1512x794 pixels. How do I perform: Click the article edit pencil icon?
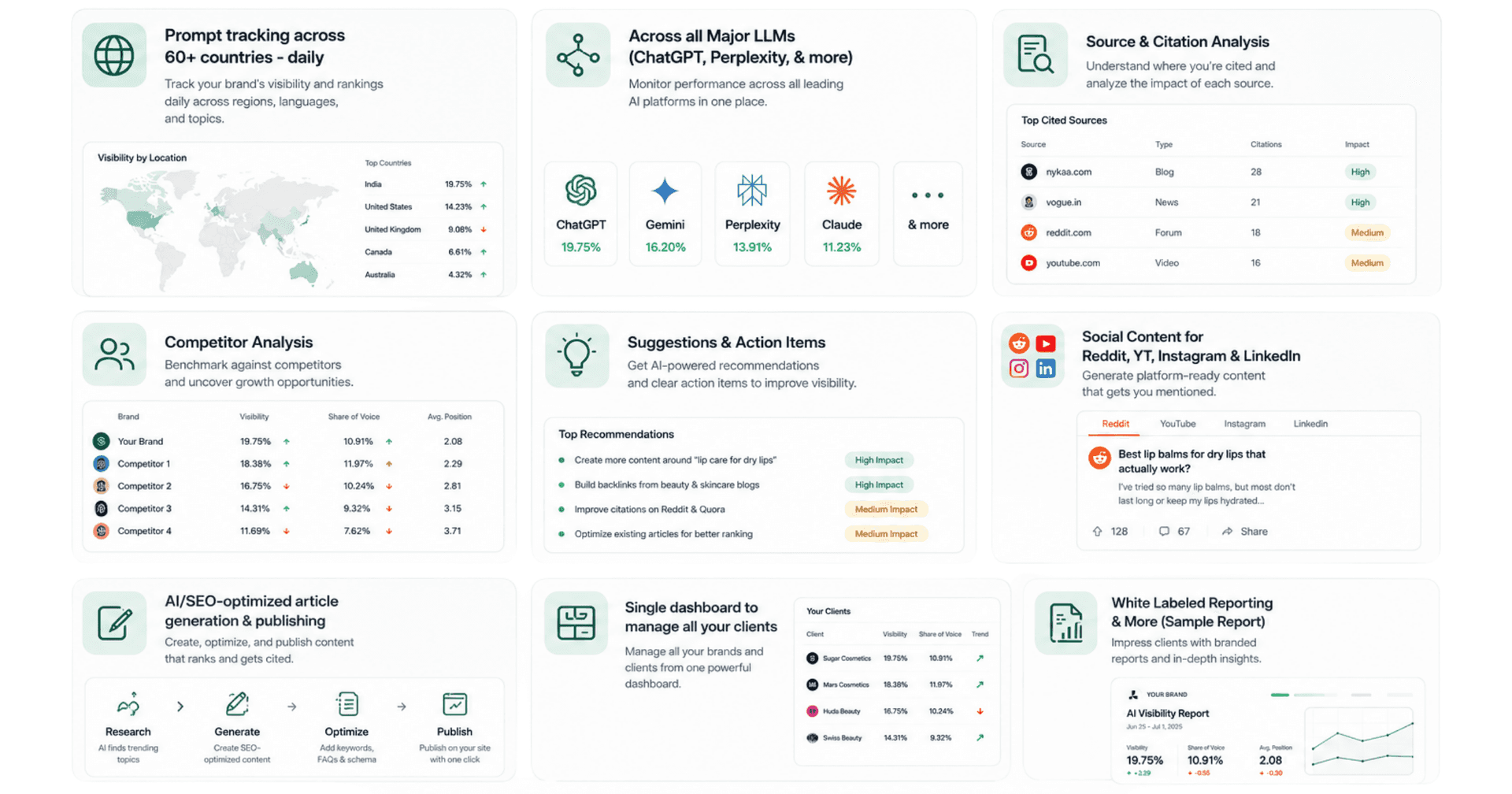(x=114, y=623)
